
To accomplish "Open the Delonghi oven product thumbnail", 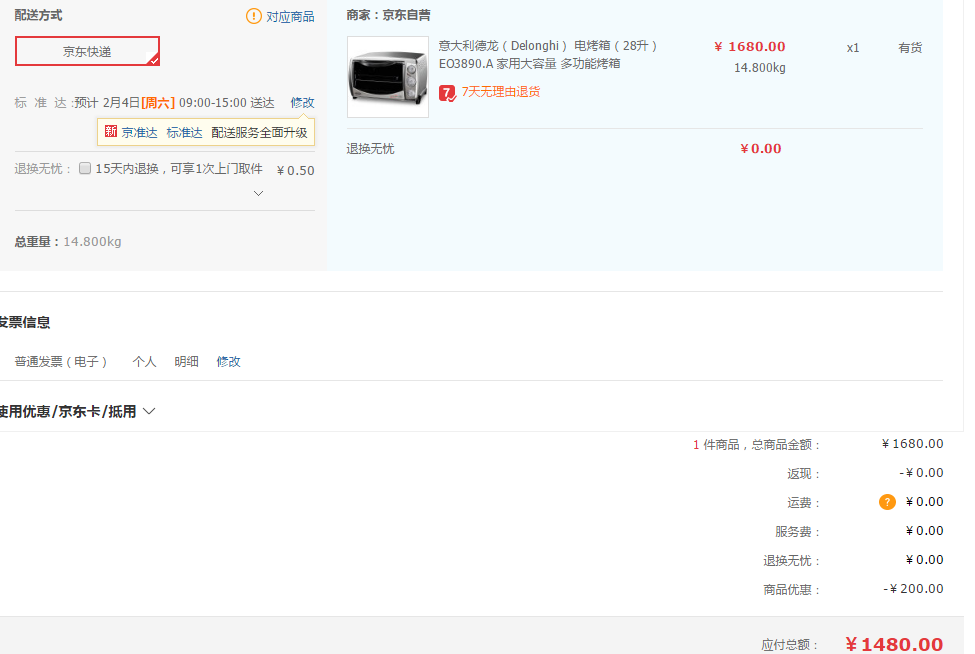I will point(388,77).
